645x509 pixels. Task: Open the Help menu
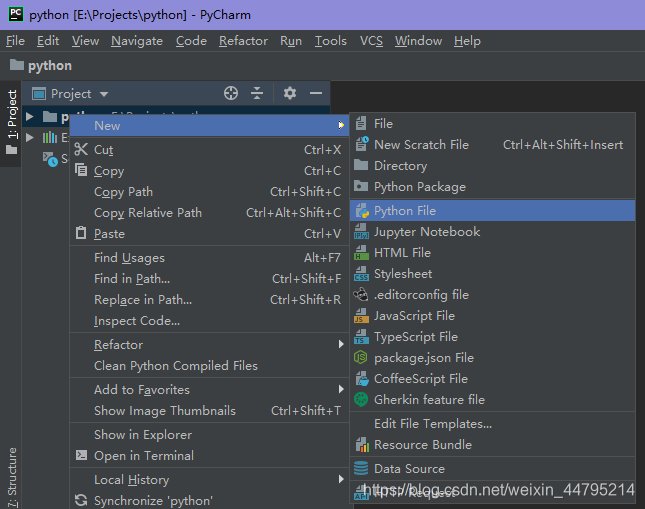[x=467, y=41]
